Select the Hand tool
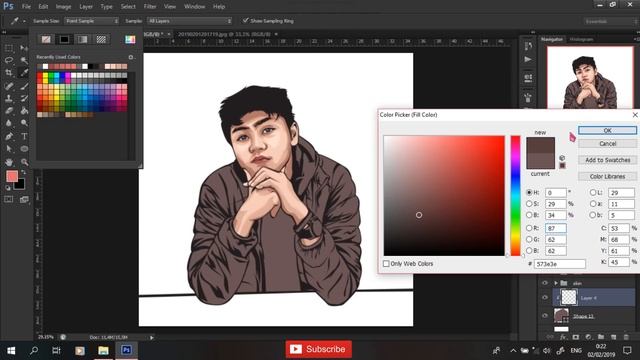 [x=9, y=162]
